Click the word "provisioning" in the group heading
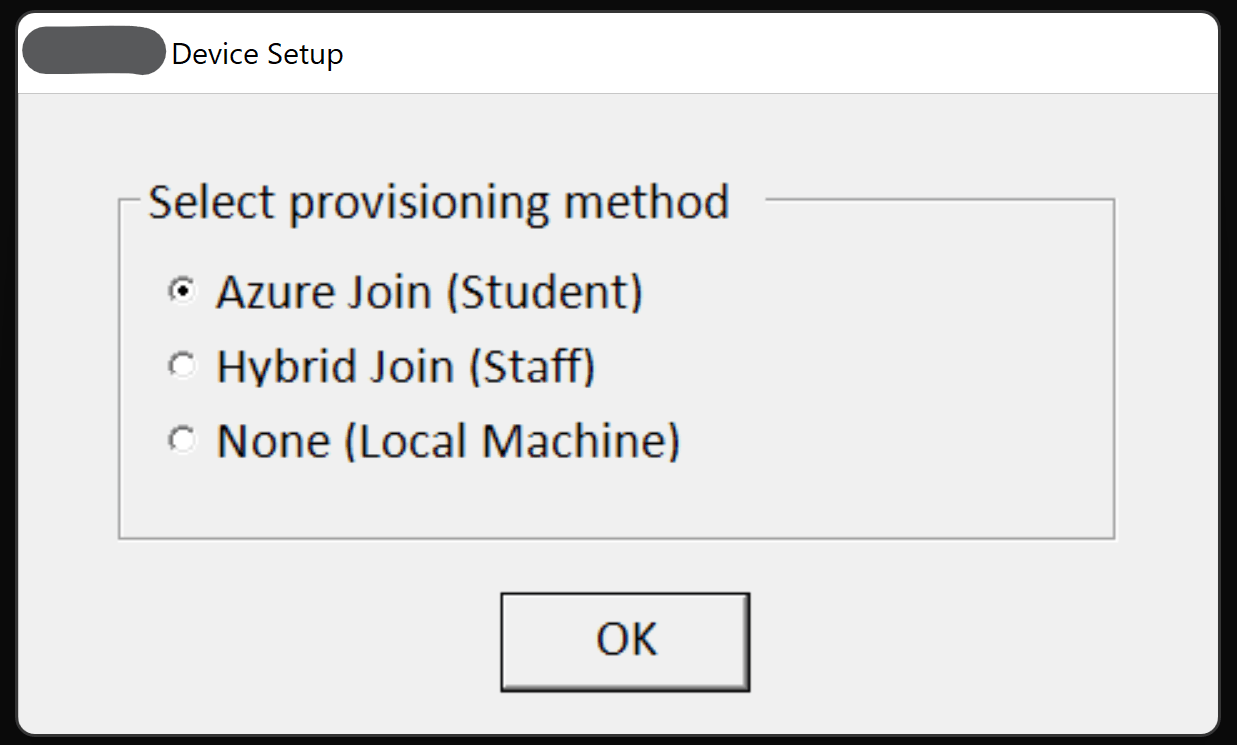This screenshot has height=745, width=1237. (419, 204)
